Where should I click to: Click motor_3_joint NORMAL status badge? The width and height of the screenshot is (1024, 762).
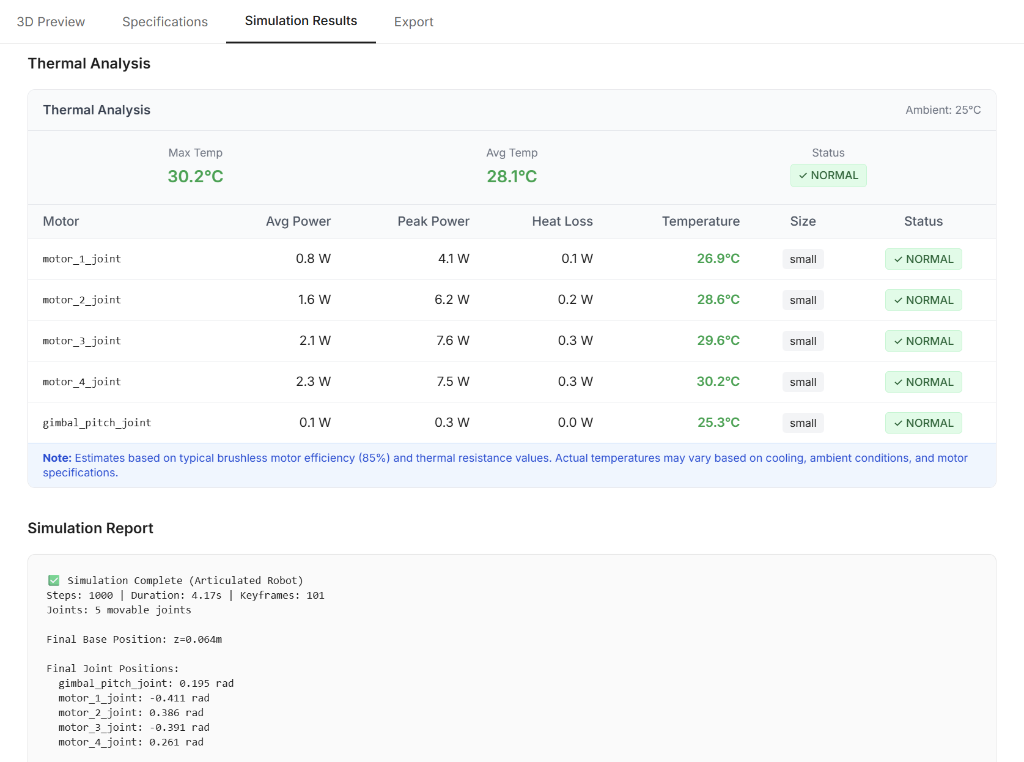923,341
